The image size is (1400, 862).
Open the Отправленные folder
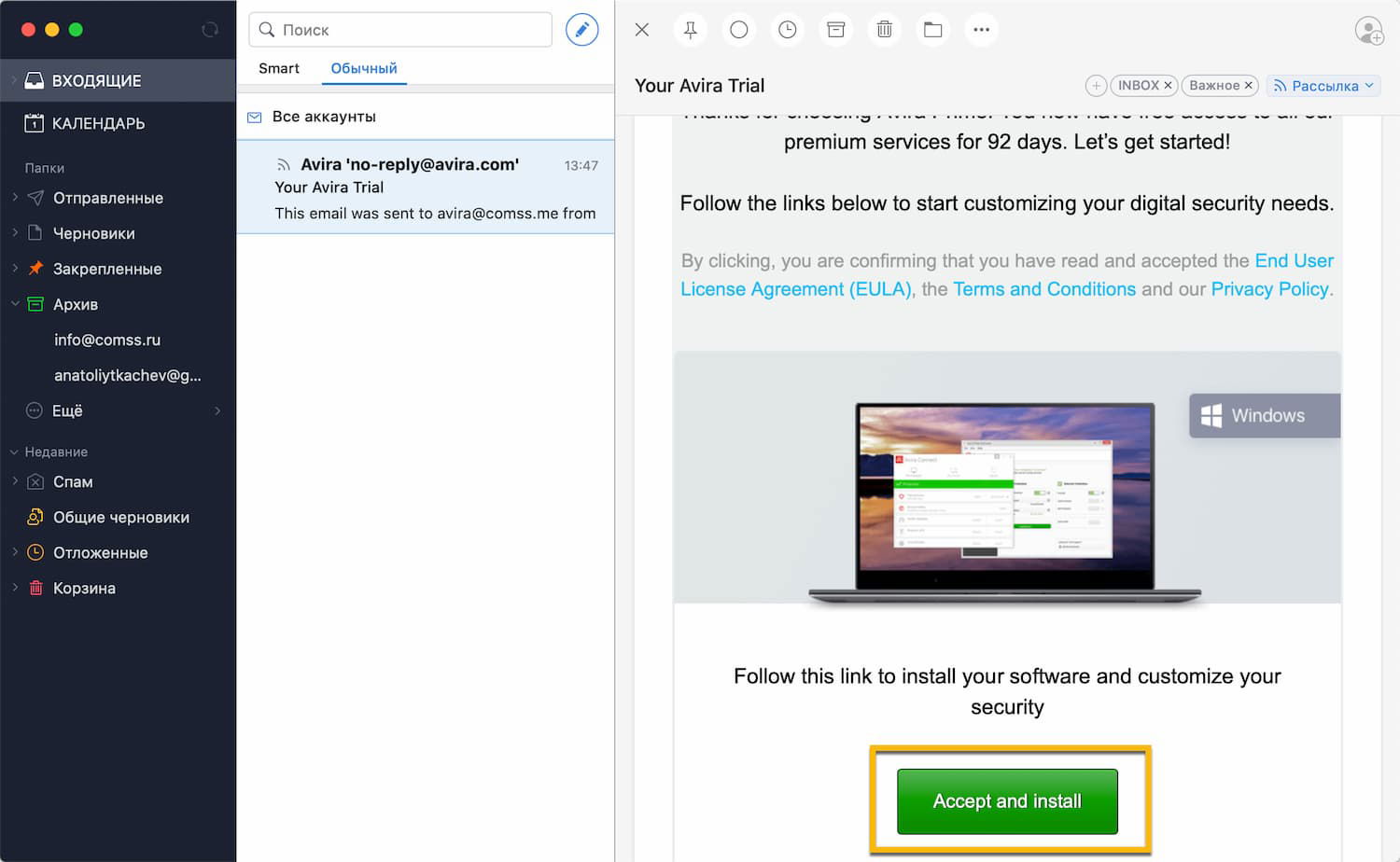click(108, 198)
